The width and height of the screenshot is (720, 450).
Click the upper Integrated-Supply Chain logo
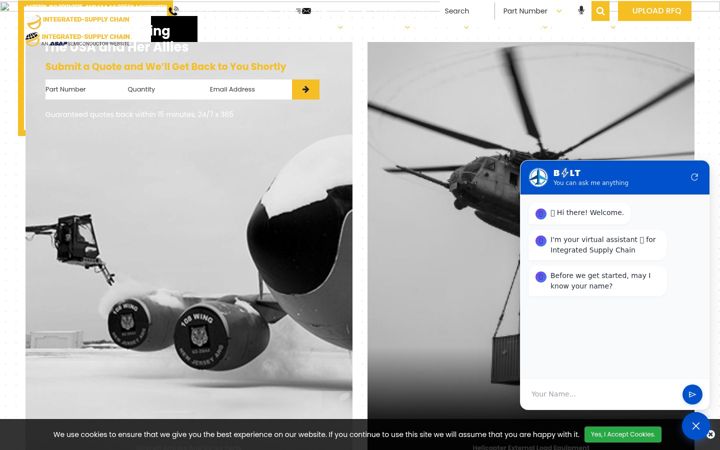coord(78,20)
